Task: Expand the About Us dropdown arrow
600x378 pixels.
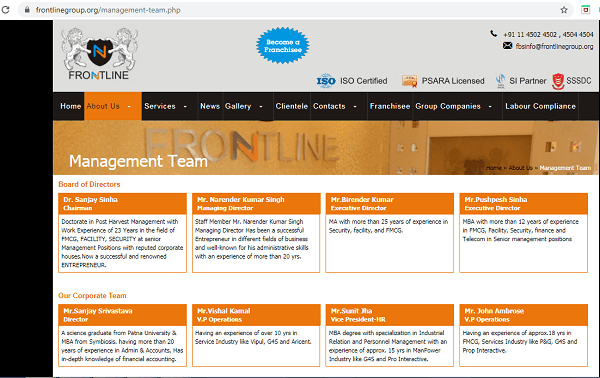Action: pyautogui.click(x=129, y=106)
